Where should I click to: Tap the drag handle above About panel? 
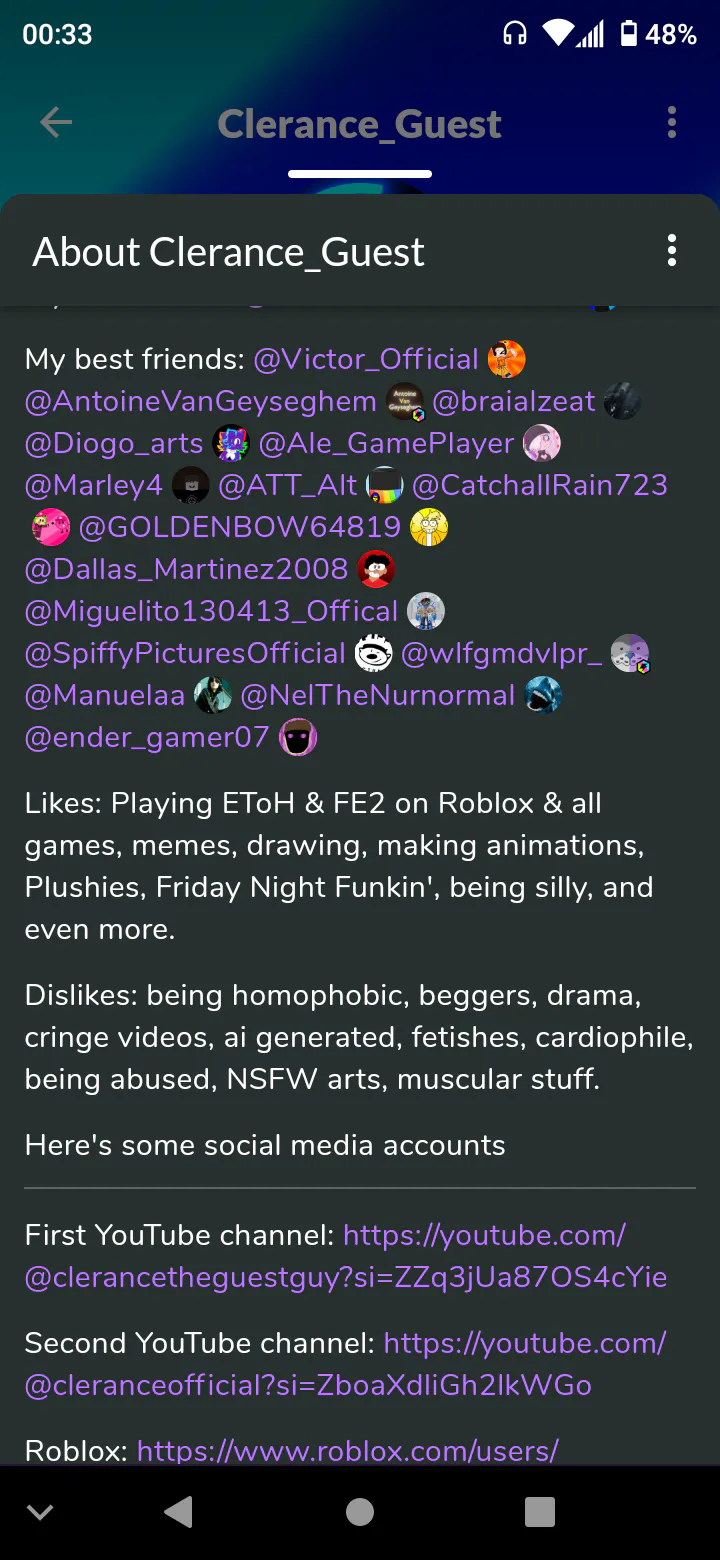(x=360, y=174)
